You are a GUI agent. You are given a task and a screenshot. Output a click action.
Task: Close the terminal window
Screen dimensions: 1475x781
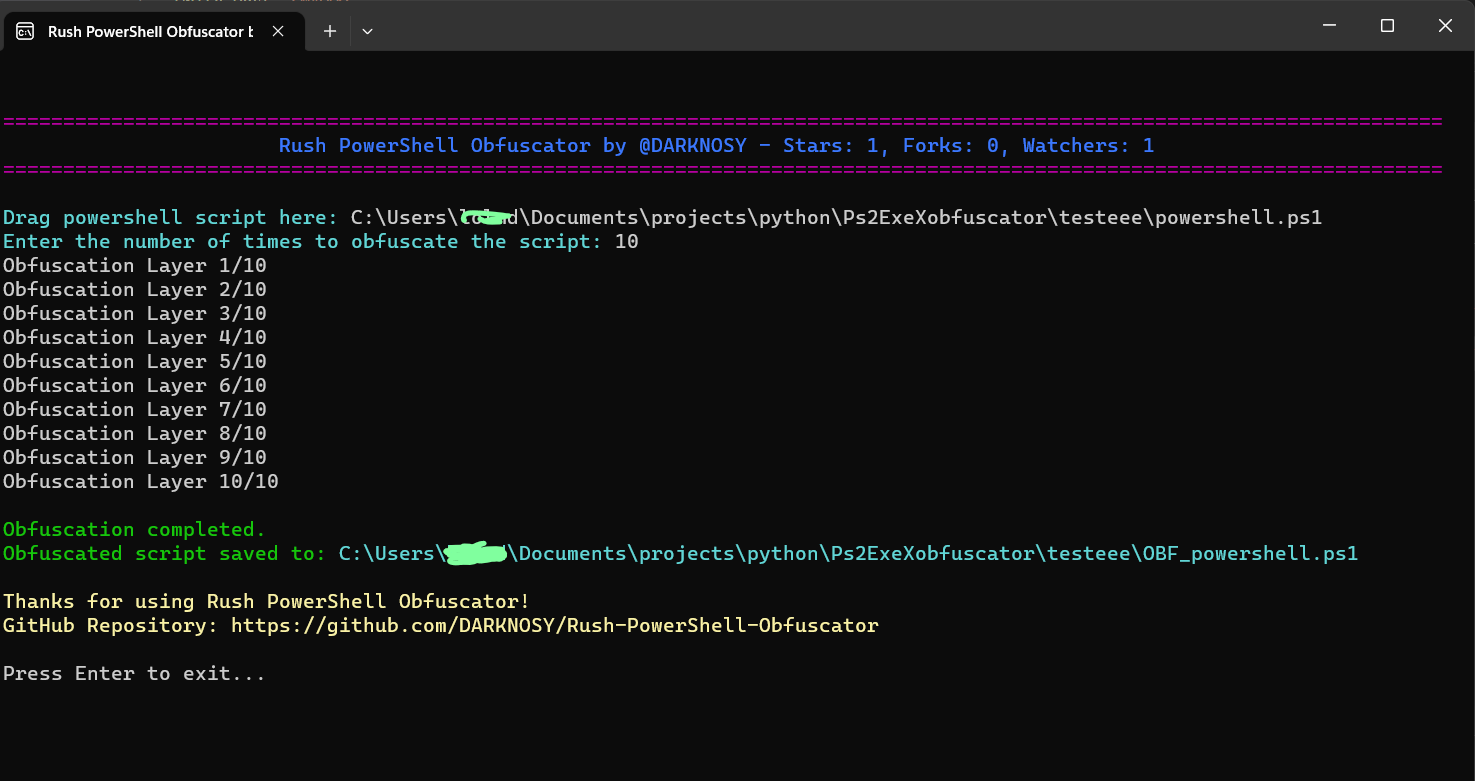1445,26
